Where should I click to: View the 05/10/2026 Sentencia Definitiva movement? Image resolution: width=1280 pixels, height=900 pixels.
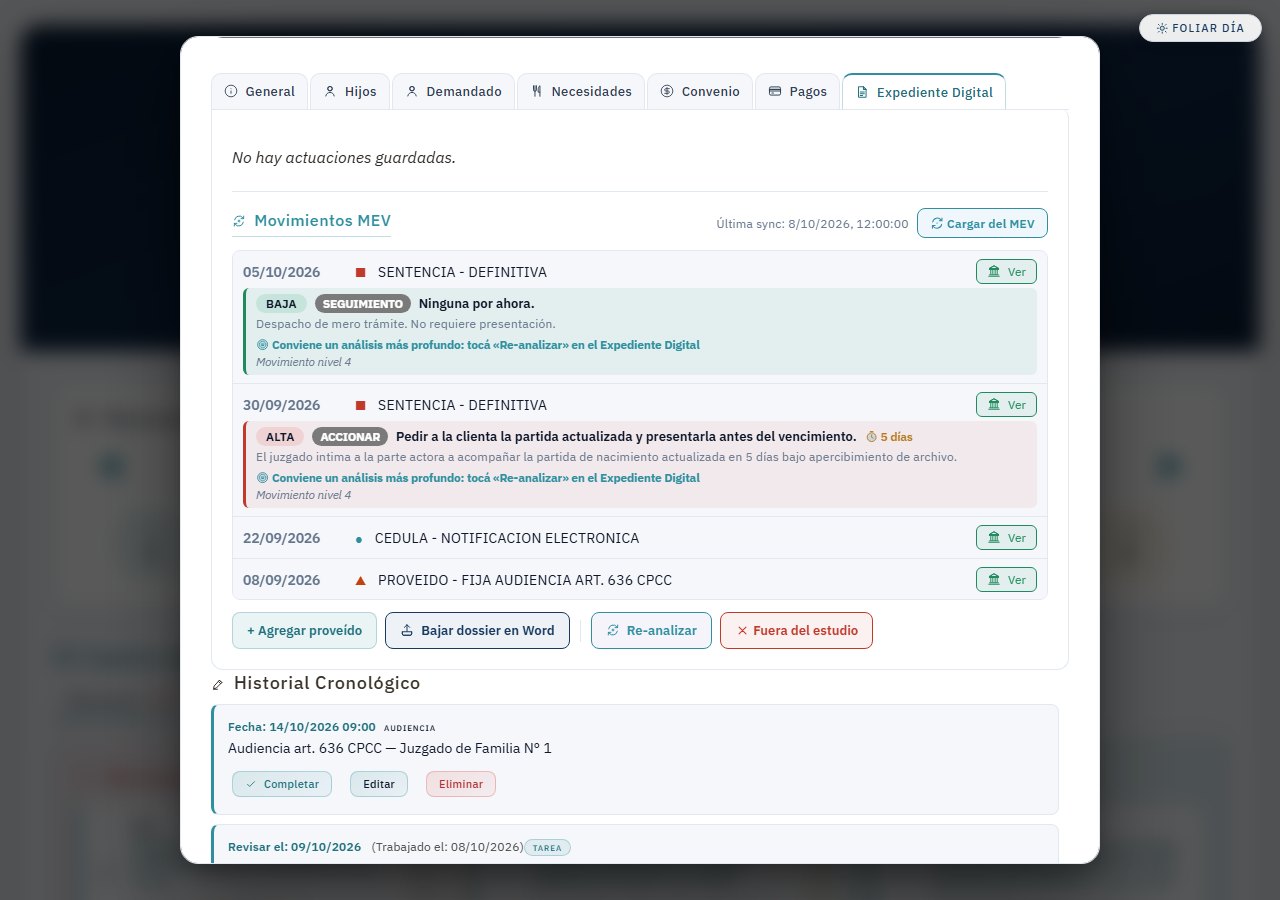(1006, 272)
